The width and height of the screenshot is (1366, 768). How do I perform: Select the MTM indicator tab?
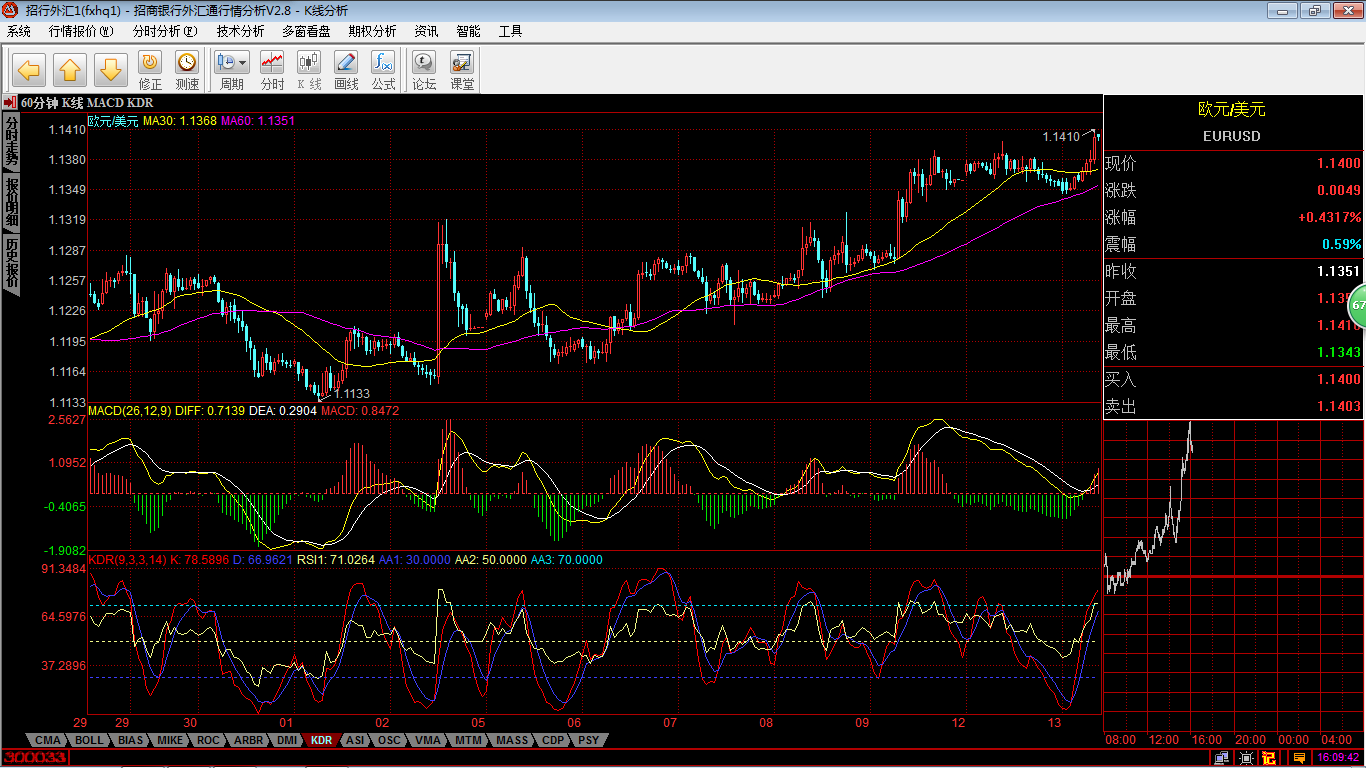click(468, 740)
